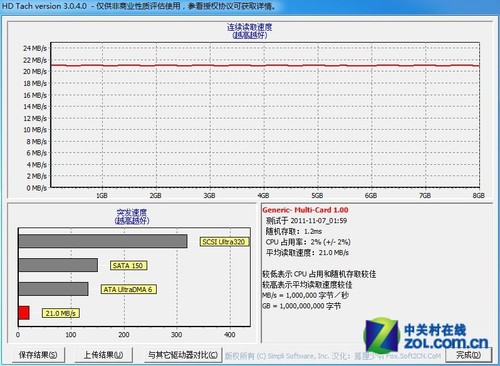Click the gray SATA 150 bar
The height and width of the screenshot is (366, 500).
[58, 265]
